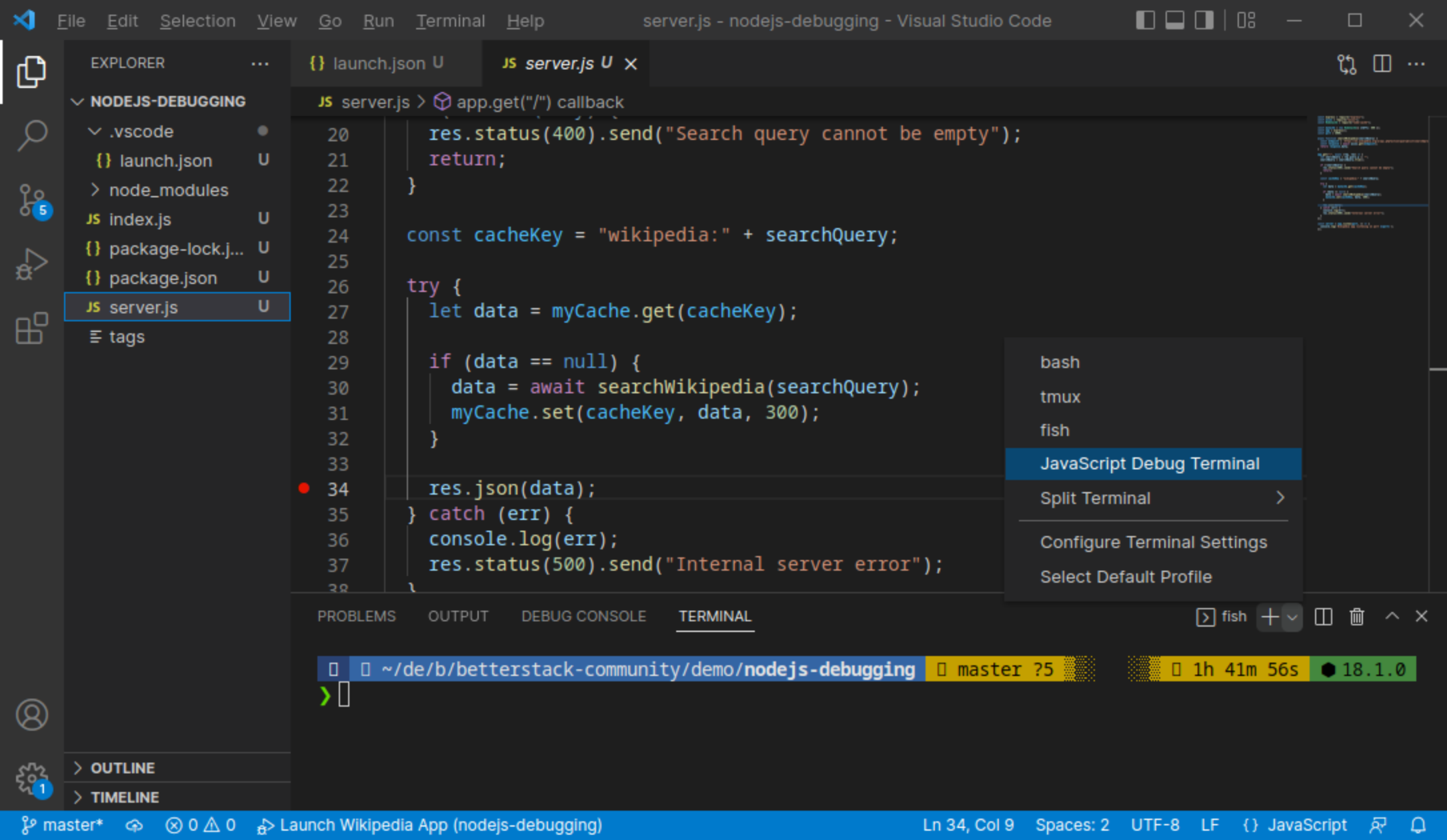Click the Settings gear icon bottom left
This screenshot has height=840, width=1447.
coord(29,778)
